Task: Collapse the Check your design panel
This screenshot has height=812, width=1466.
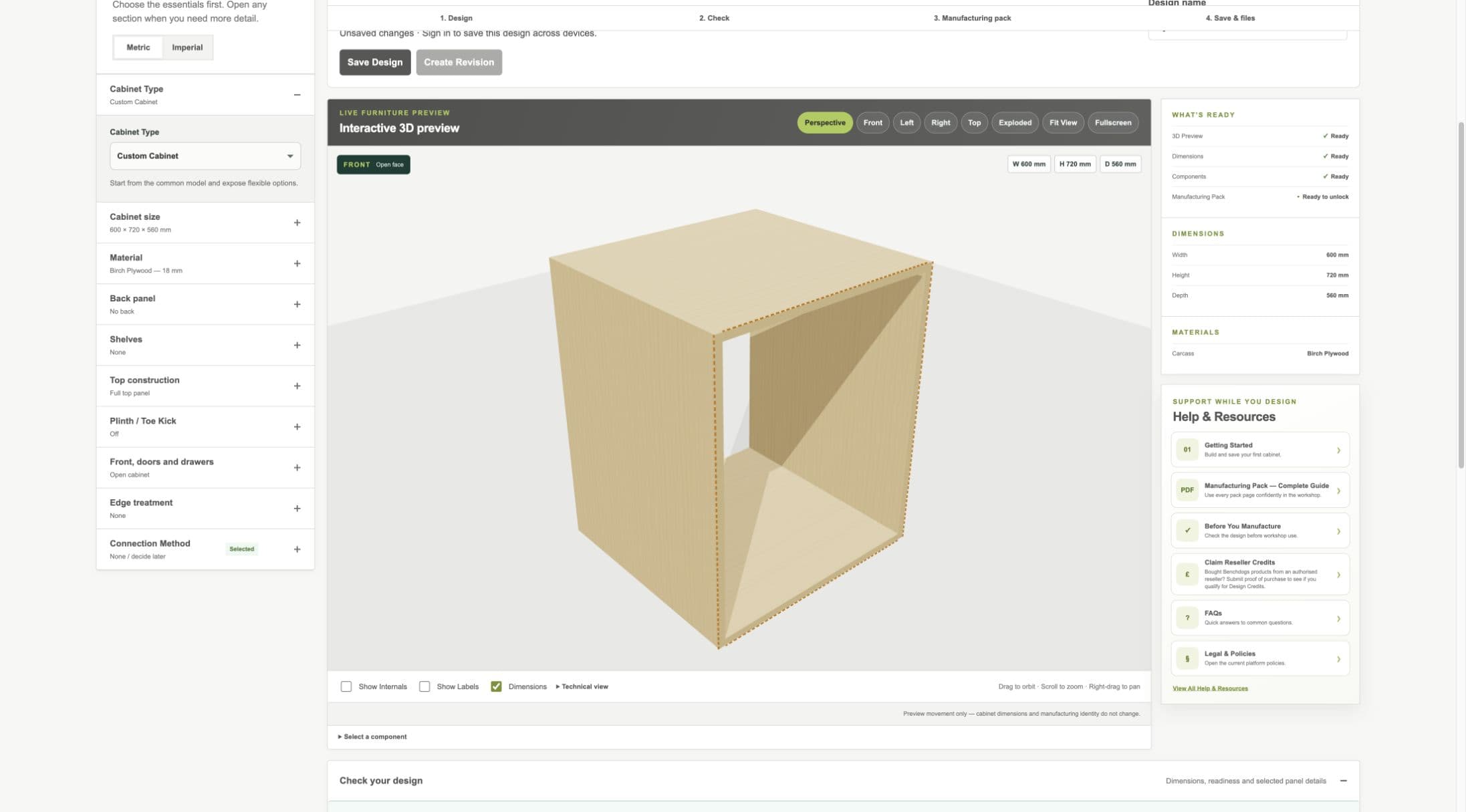Action: (x=1343, y=781)
